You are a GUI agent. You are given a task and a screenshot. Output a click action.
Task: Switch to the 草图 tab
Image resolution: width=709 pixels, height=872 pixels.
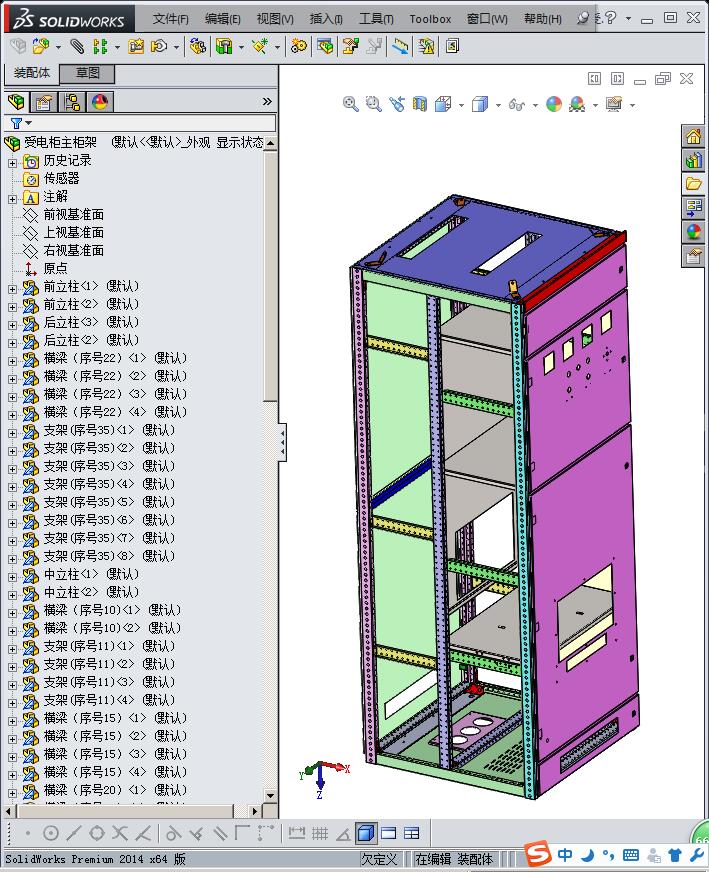(x=87, y=73)
